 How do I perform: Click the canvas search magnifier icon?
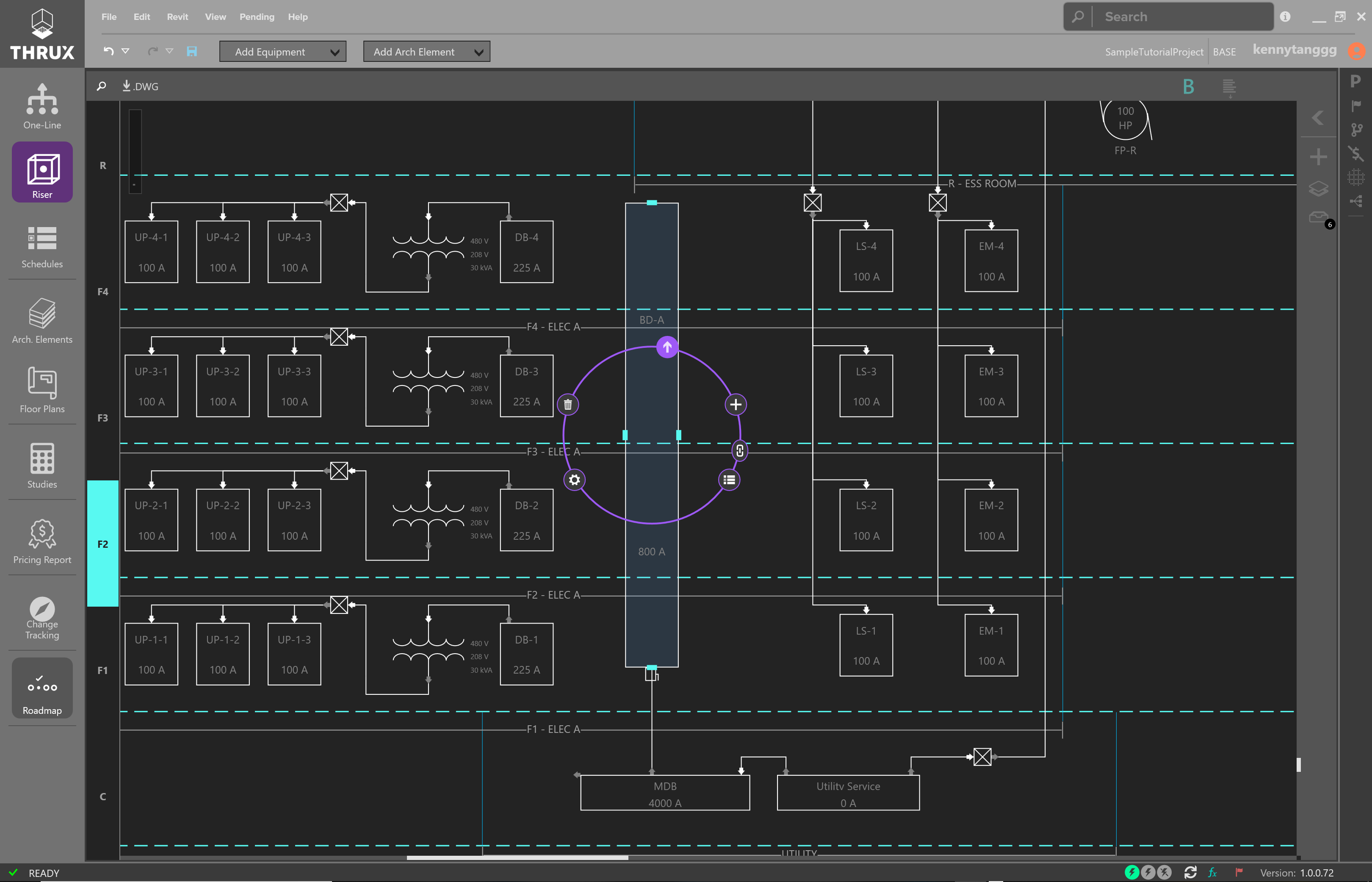coord(101,86)
